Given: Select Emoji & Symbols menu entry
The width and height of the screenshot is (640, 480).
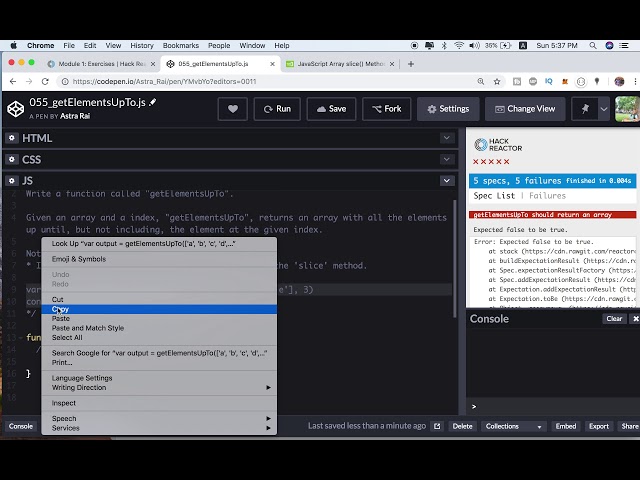Looking at the screenshot, I should tap(159, 259).
